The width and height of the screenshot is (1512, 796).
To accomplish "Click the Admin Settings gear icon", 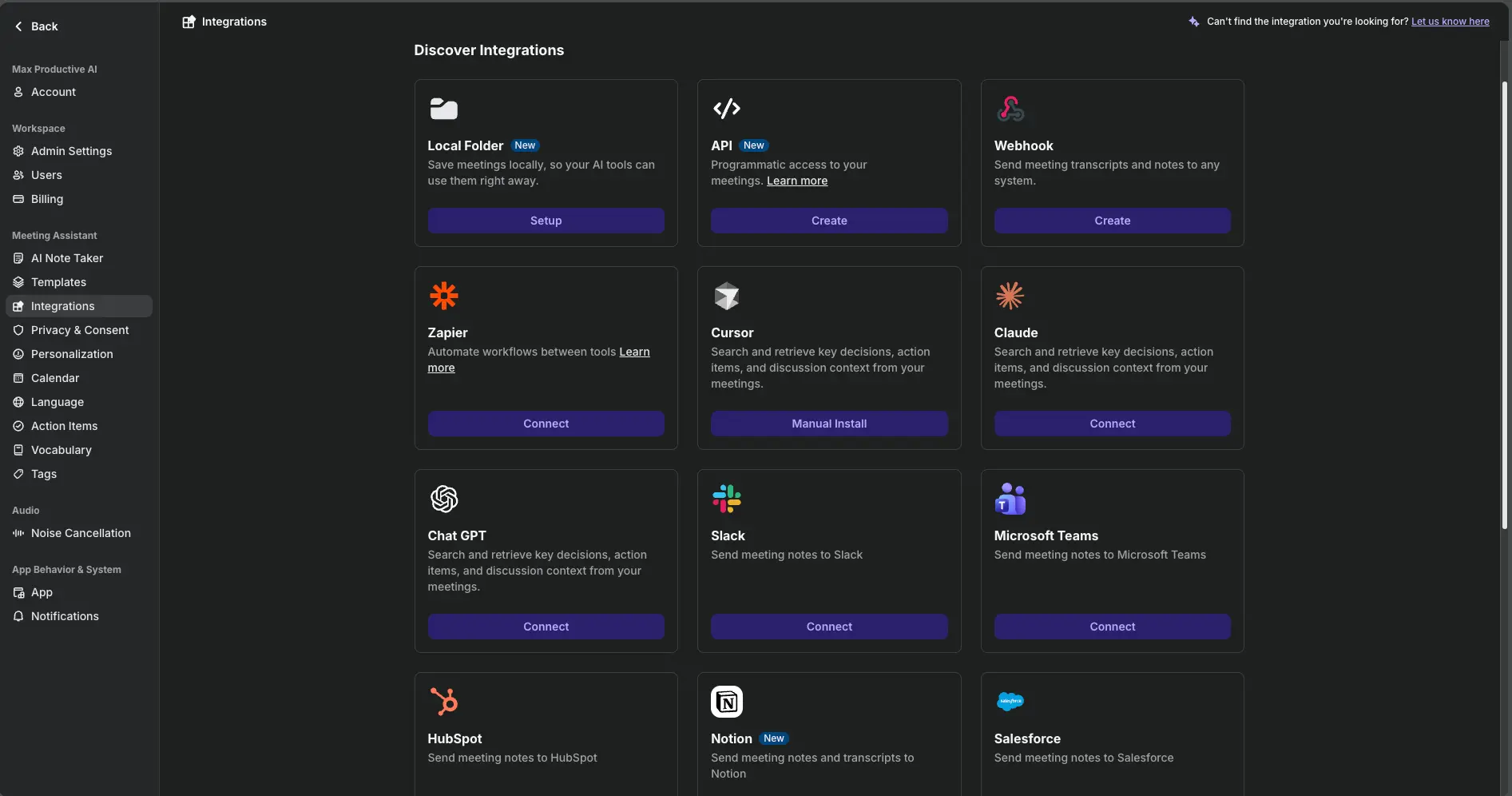I will [18, 151].
